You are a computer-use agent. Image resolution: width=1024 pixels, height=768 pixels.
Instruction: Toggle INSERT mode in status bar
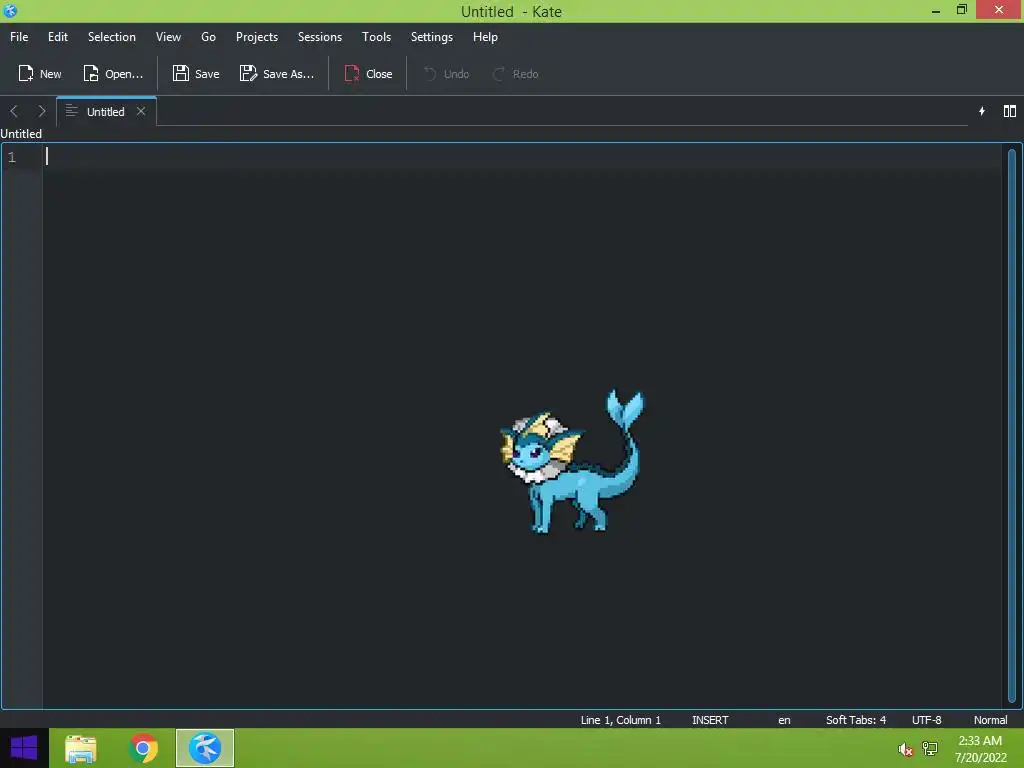(710, 720)
